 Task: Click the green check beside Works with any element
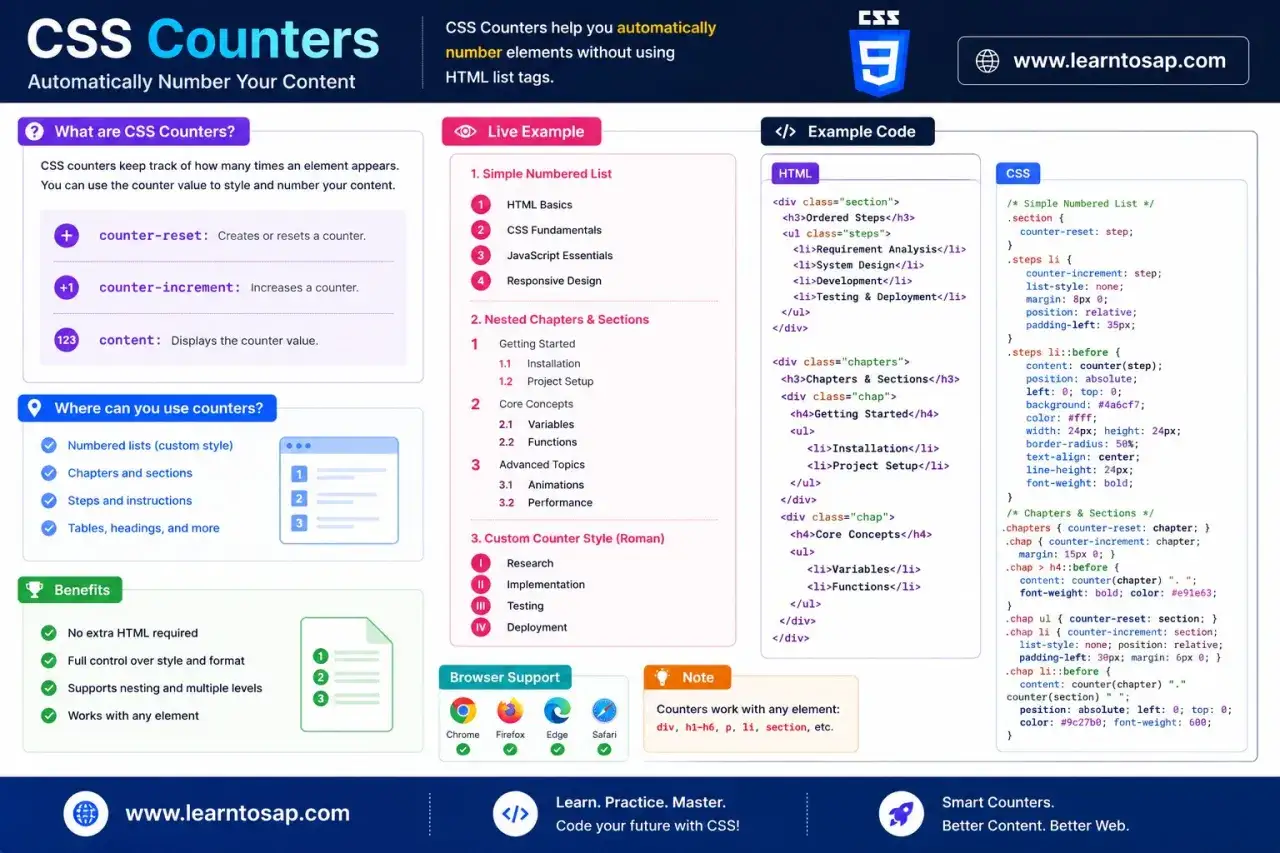click(48, 716)
